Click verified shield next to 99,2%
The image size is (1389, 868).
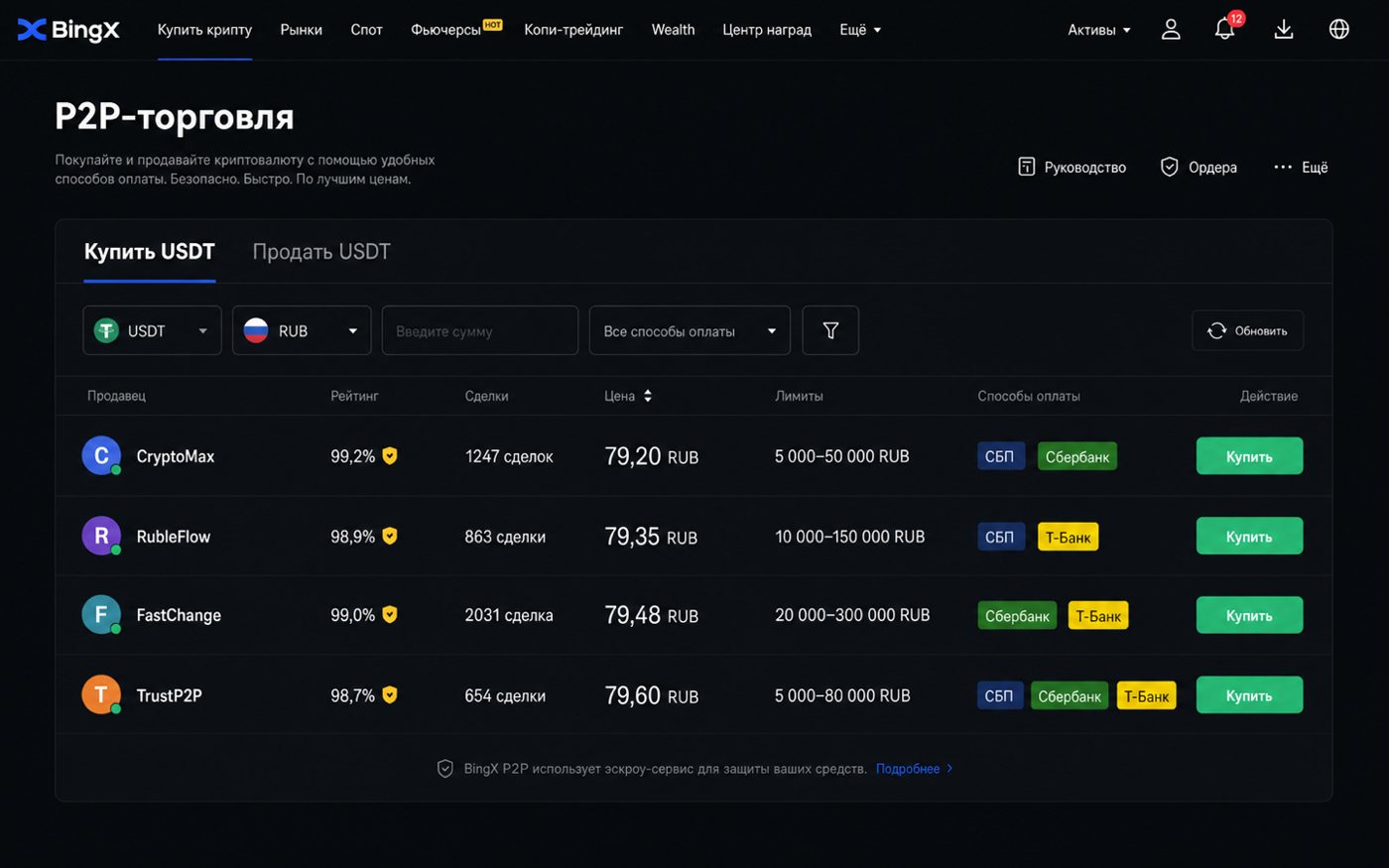pyautogui.click(x=390, y=456)
